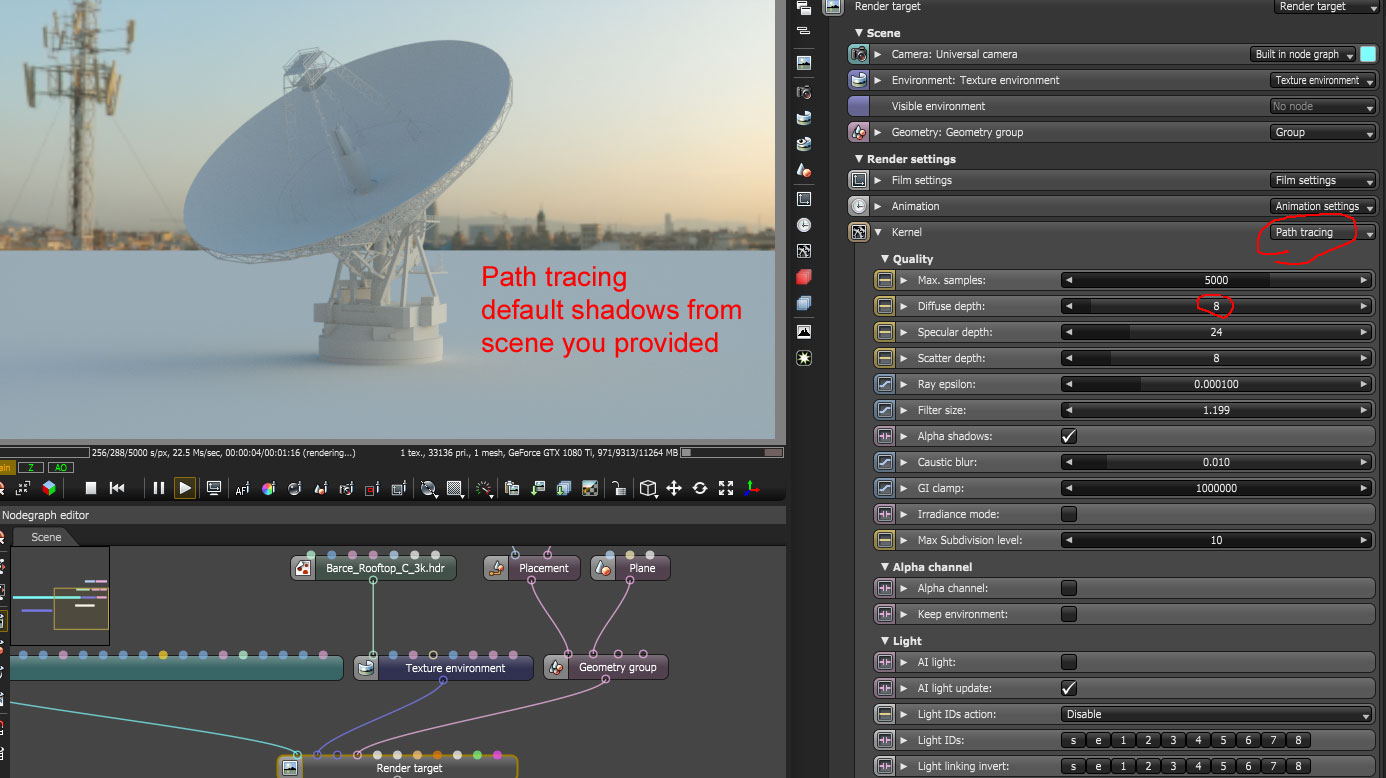1386x778 pixels.
Task: Switch to the Z render pass tab
Action: 31,467
